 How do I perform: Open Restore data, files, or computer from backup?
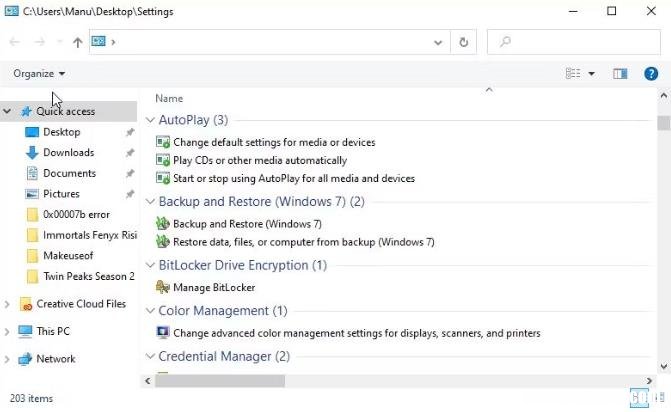303,242
